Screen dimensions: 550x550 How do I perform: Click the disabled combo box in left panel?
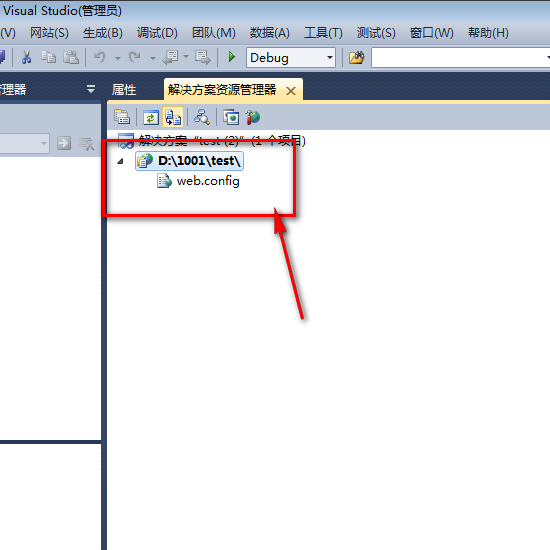coord(24,143)
